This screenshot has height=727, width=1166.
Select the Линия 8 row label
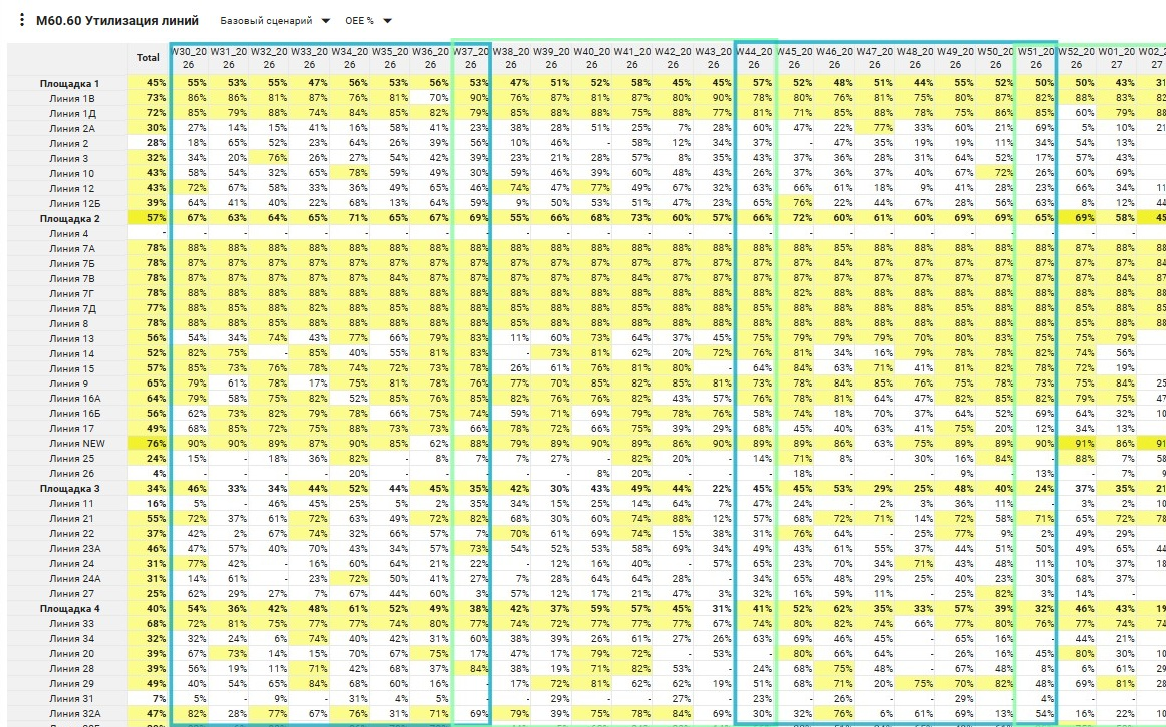68,323
